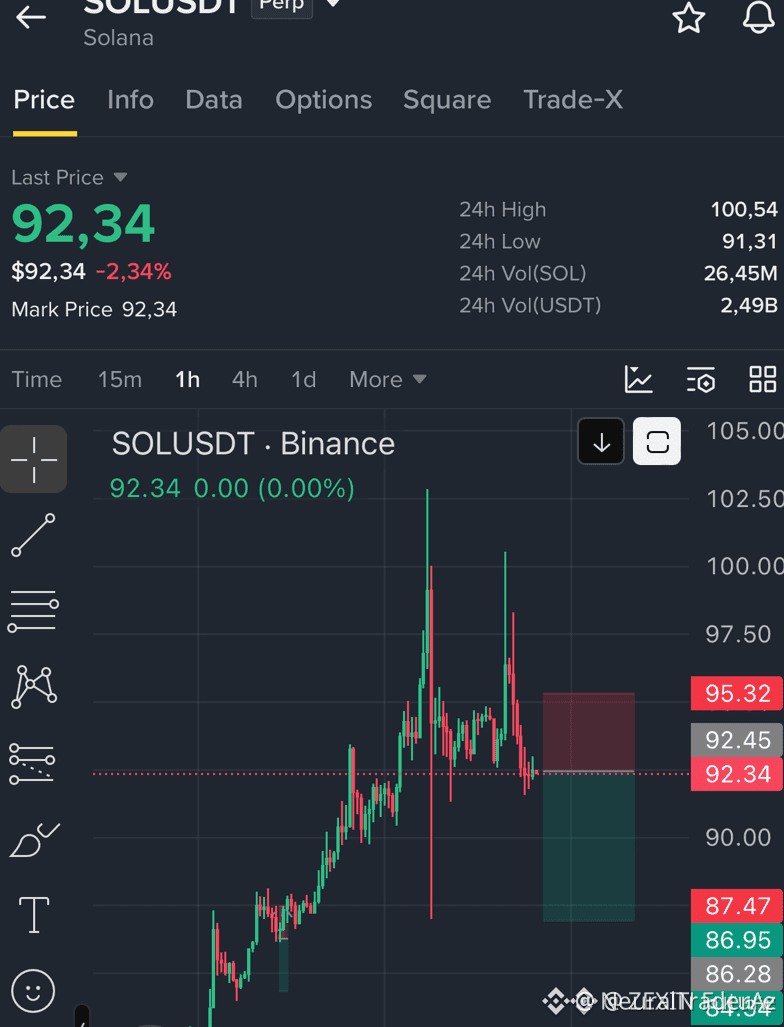Image resolution: width=784 pixels, height=1027 pixels.
Task: Select the green take-profit zone on chart
Action: tap(589, 847)
